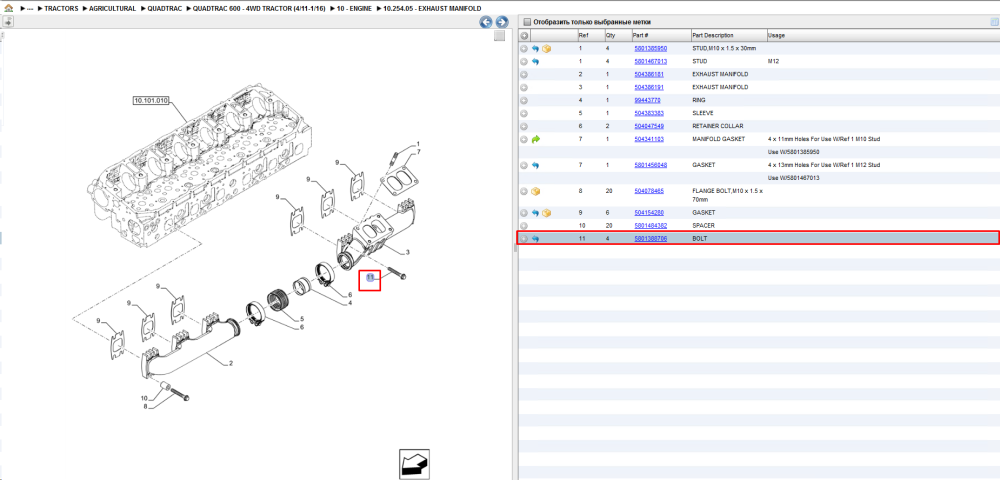Screen dimensions: 1000x480
Task: Select callout 5 on the diagram
Action: point(302,319)
